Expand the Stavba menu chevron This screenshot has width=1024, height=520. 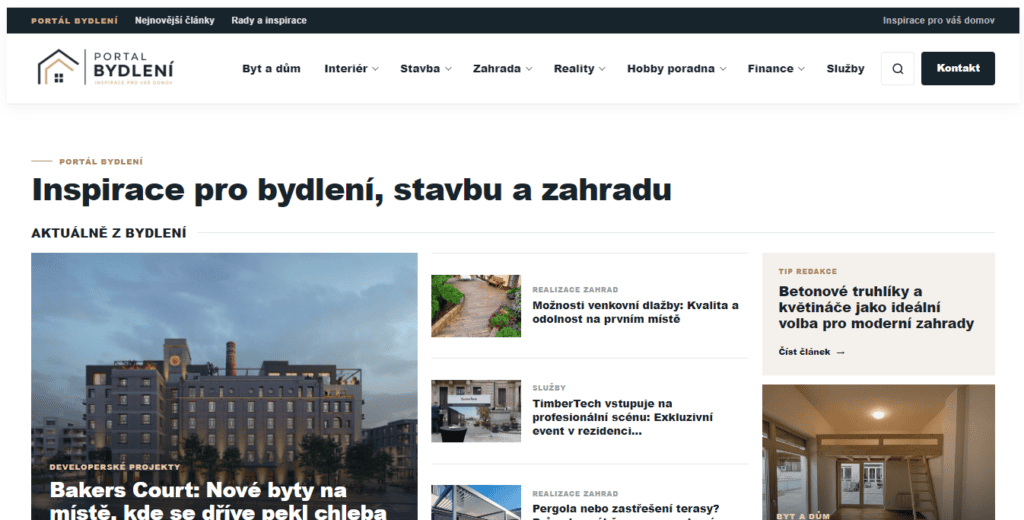coord(448,69)
